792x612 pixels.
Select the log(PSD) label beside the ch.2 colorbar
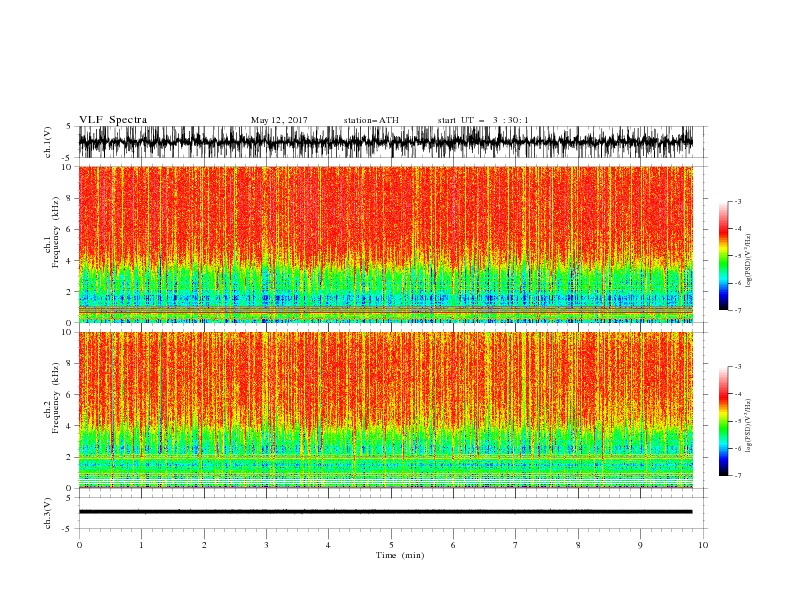(x=748, y=426)
